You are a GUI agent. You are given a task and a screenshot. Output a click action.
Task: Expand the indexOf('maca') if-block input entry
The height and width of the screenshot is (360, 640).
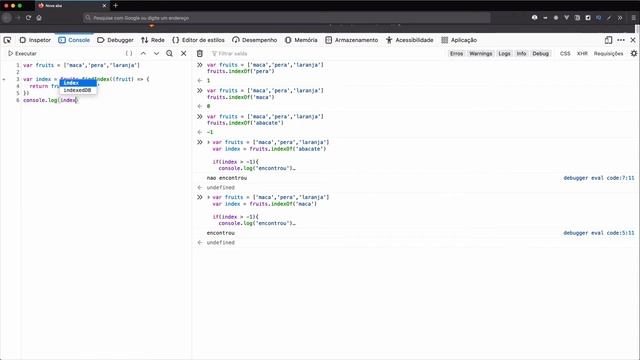click(x=209, y=197)
